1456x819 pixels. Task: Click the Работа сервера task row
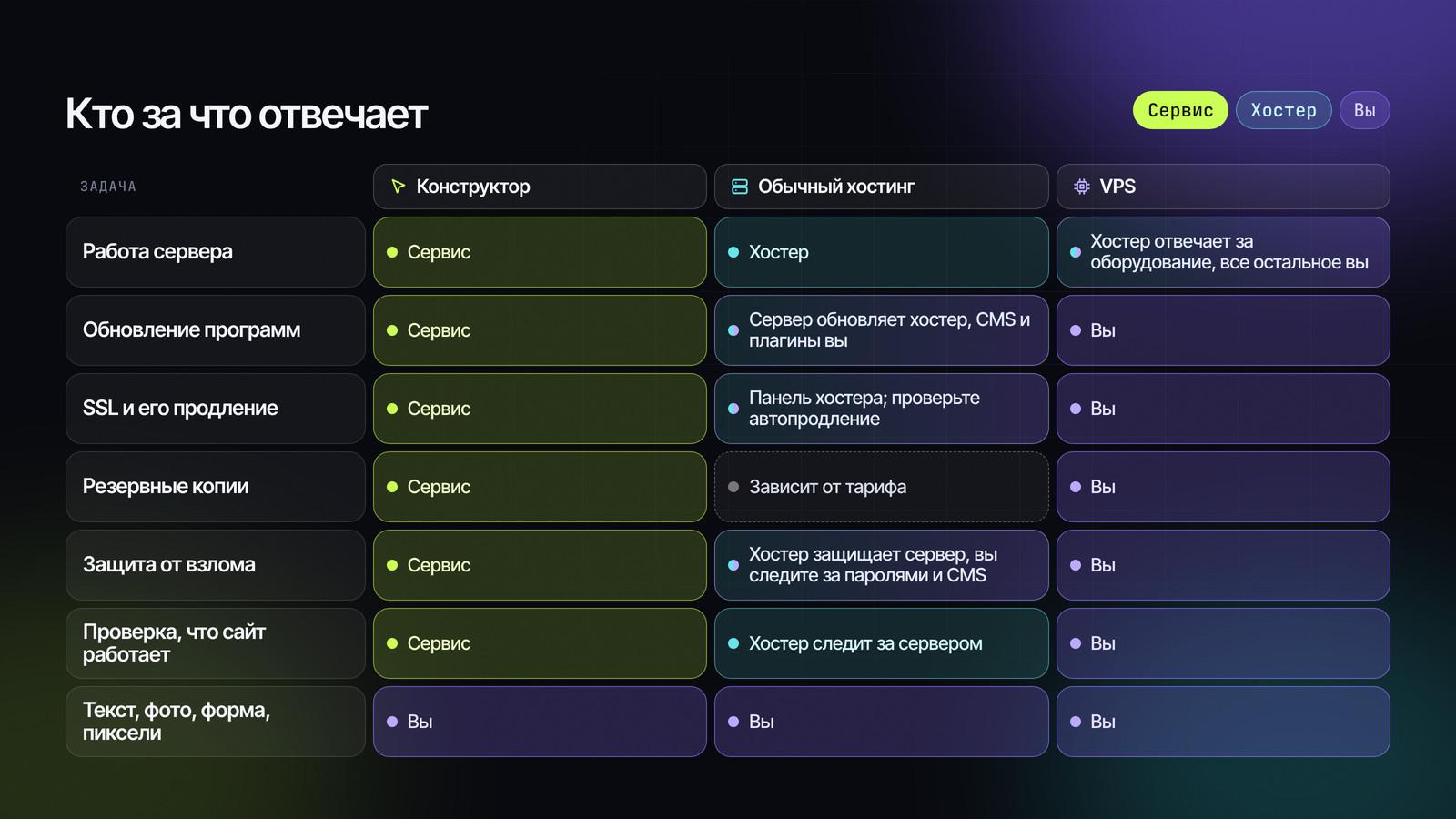point(216,252)
